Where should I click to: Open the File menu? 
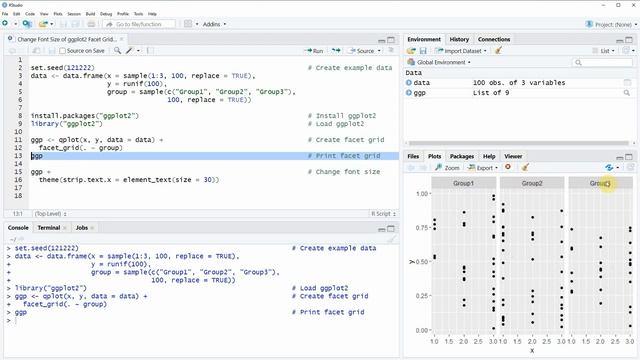tap(5, 14)
